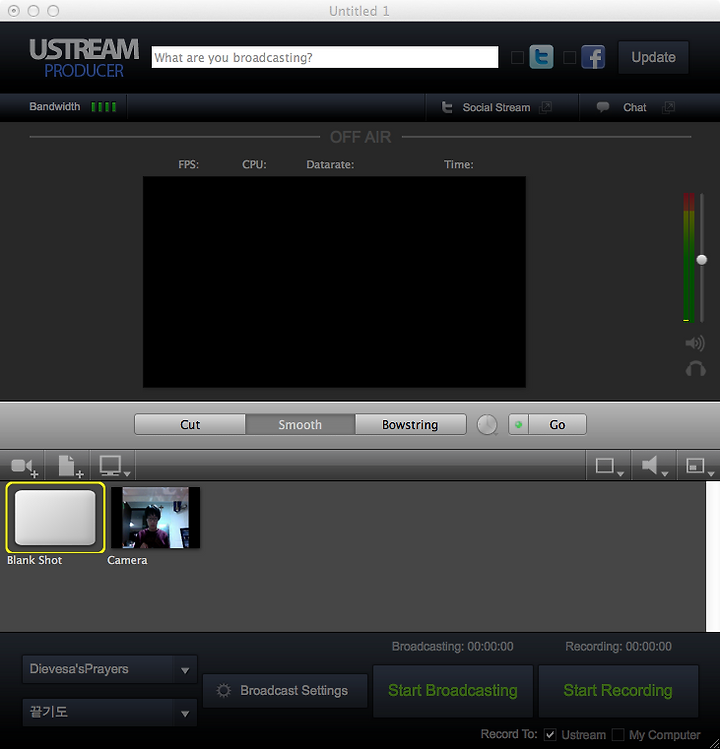Image resolution: width=720 pixels, height=749 pixels.
Task: Open the Chat panel
Action: click(x=634, y=107)
